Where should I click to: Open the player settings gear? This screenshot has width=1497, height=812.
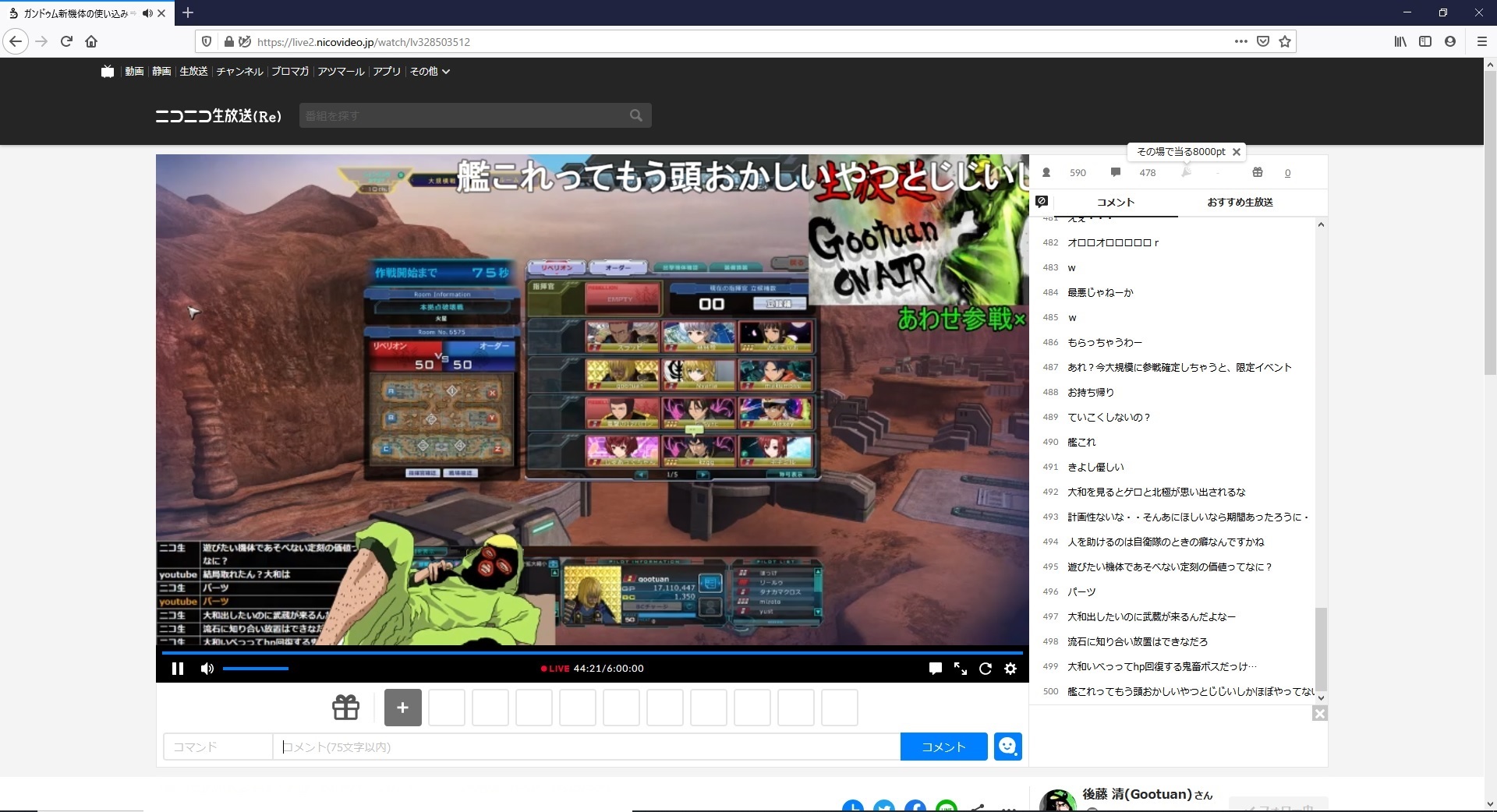pyautogui.click(x=1010, y=669)
